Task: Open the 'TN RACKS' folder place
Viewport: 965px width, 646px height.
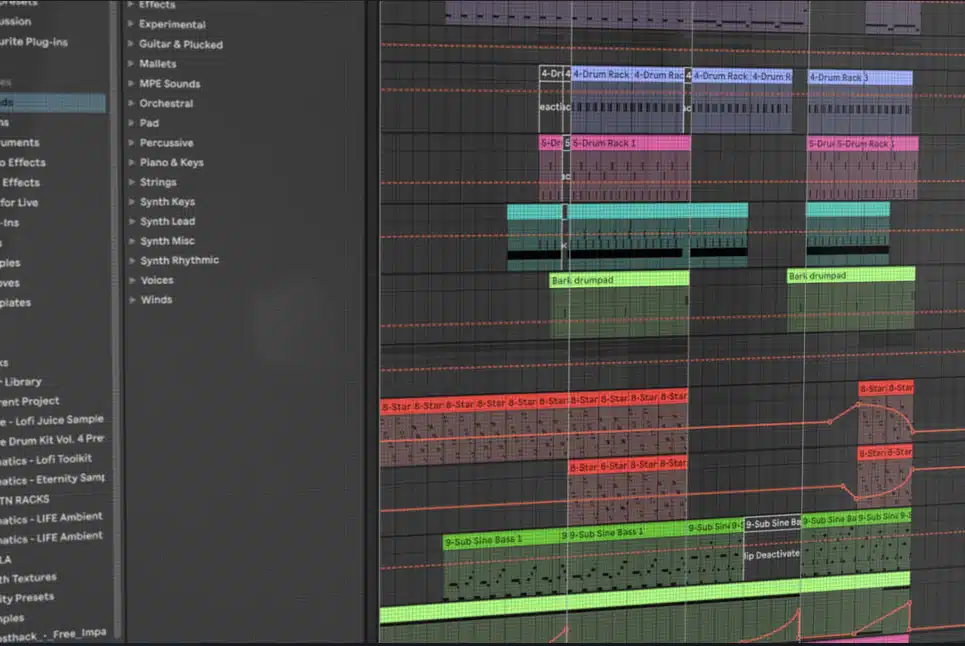Action: pos(25,500)
